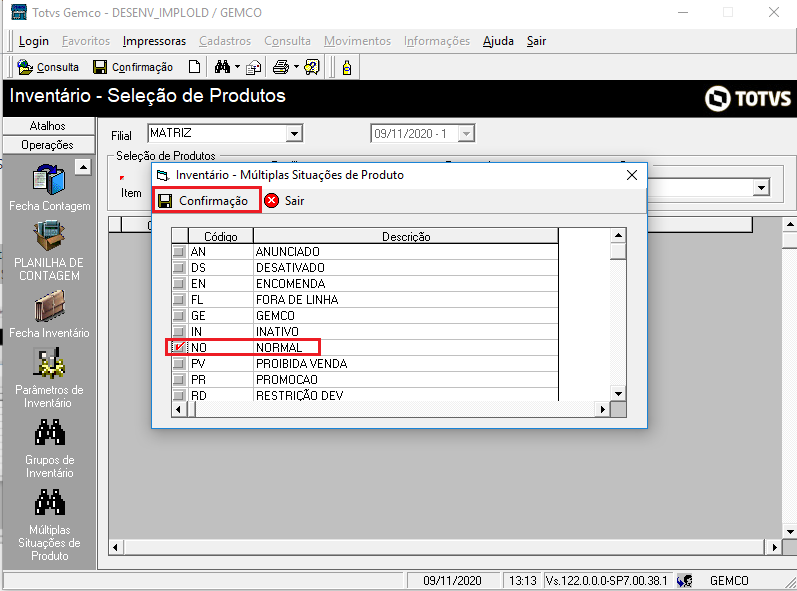797x591 pixels.
Task: Click the status bar version Vs.122.0.0.0-SP7.00.38.1
Action: [x=606, y=580]
